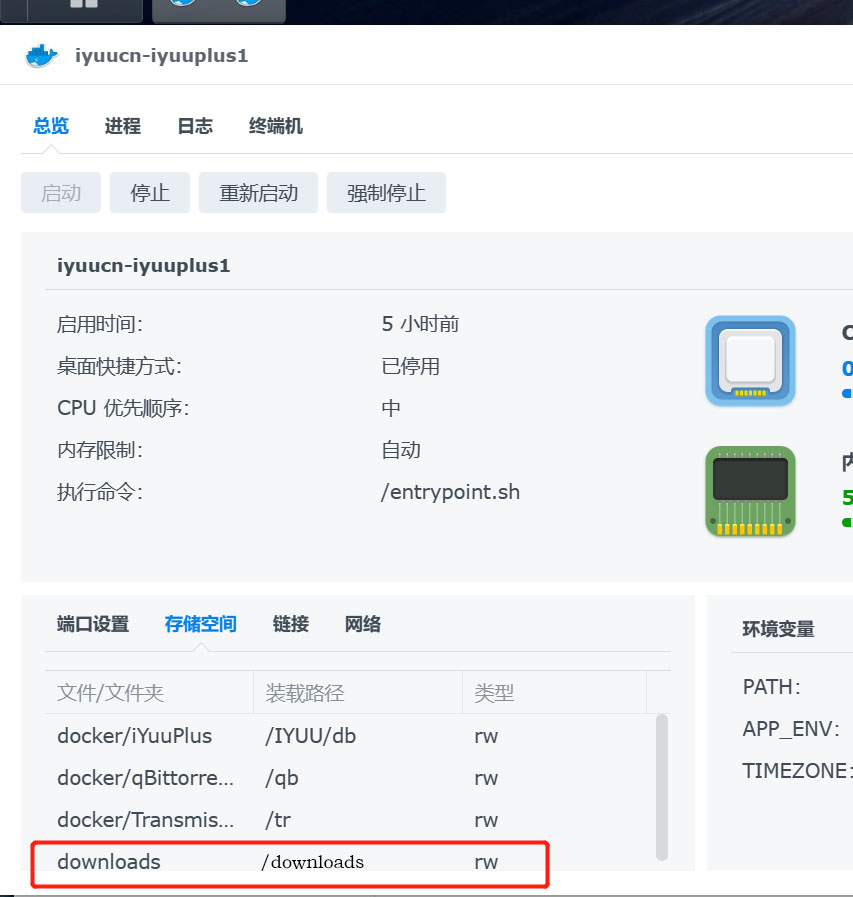Click the 已停用 shortcut status value

point(411,366)
